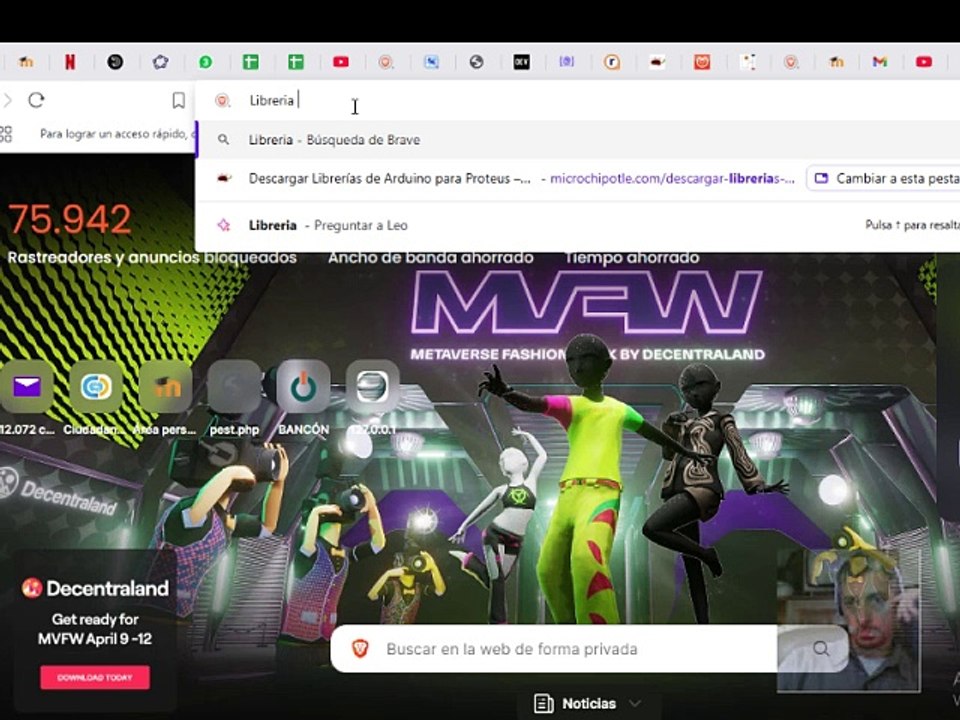Click the magnifier search button in search box

click(821, 649)
